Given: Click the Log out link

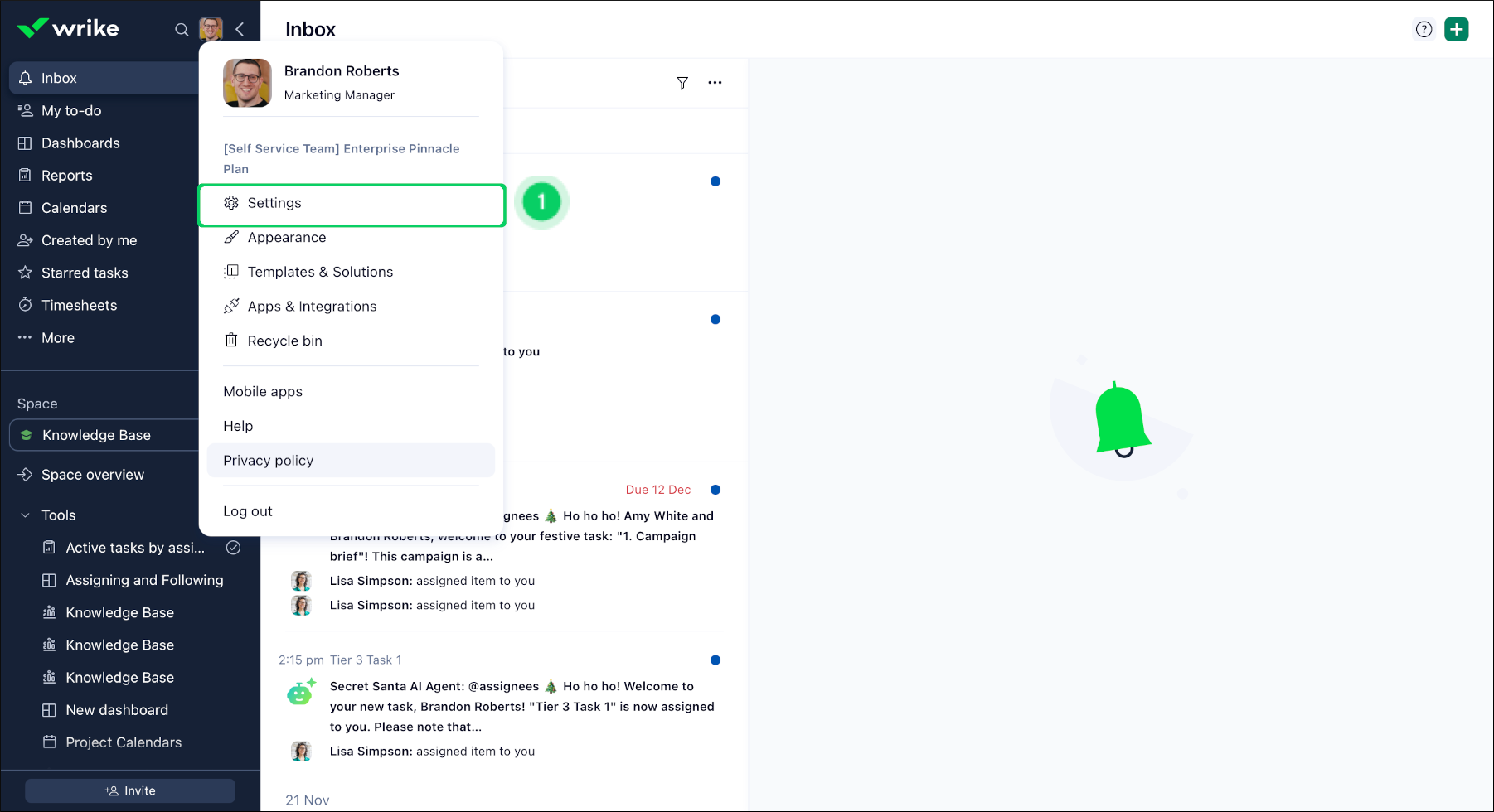Looking at the screenshot, I should [248, 511].
